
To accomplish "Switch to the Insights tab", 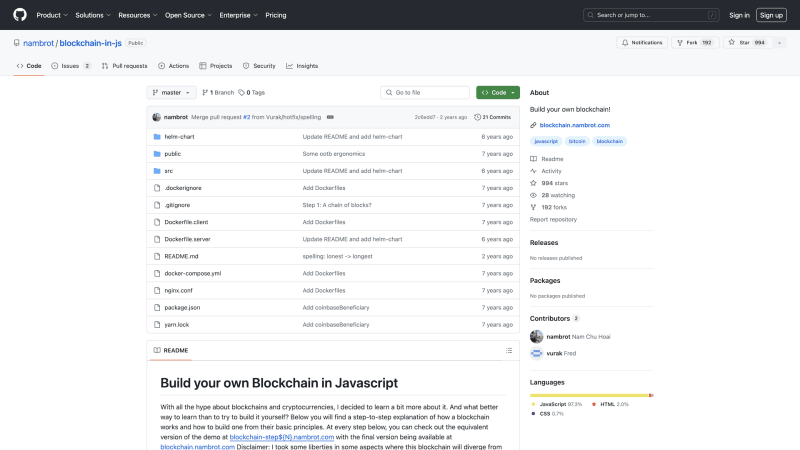I will pyautogui.click(x=302, y=66).
